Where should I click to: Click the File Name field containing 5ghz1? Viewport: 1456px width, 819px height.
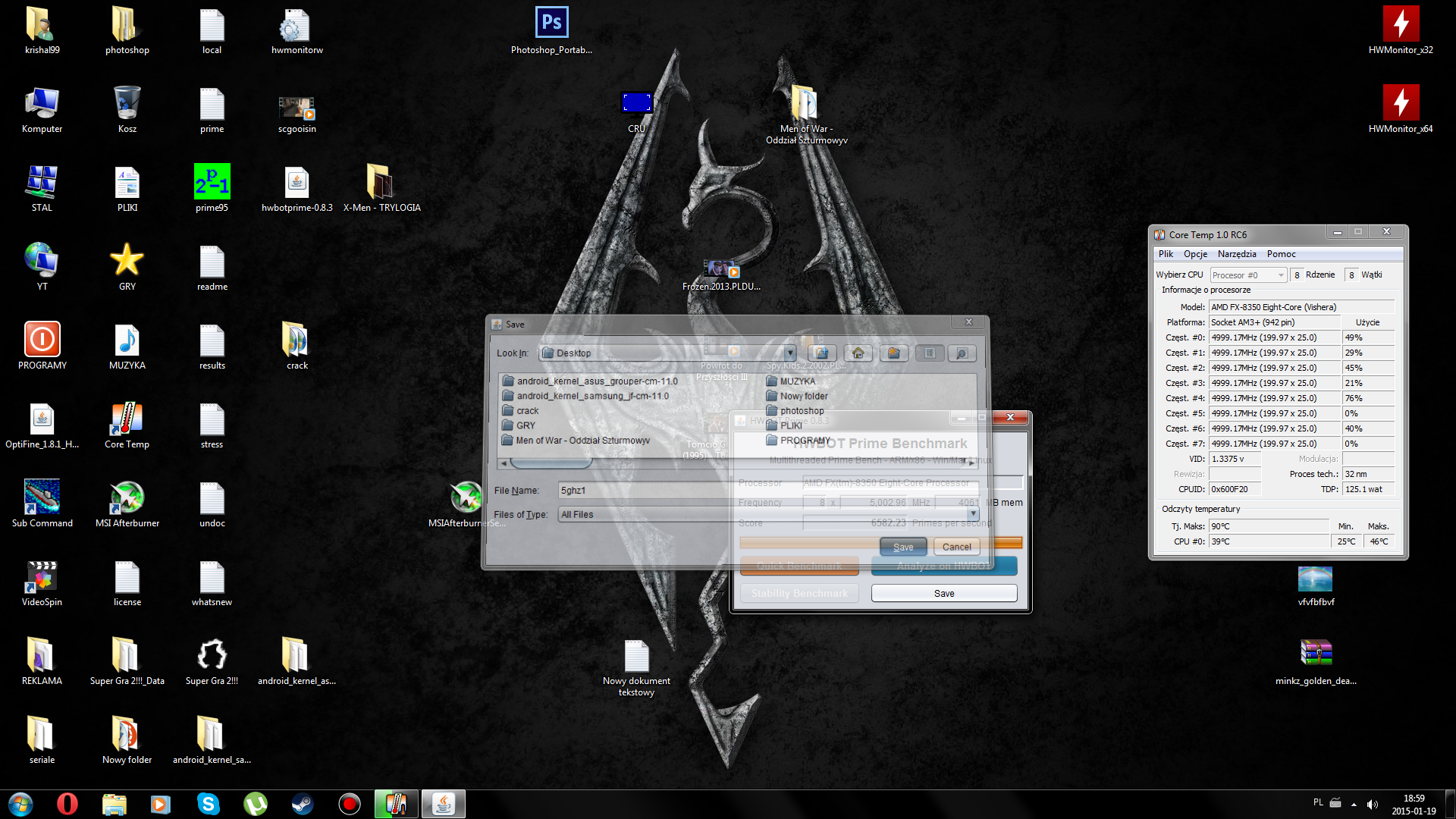click(768, 491)
